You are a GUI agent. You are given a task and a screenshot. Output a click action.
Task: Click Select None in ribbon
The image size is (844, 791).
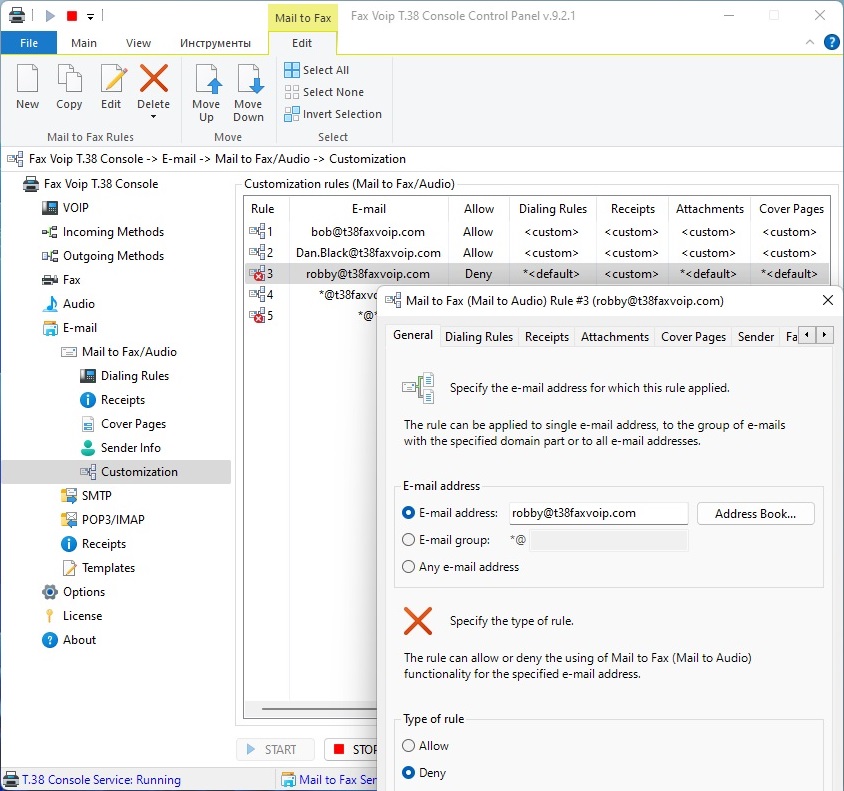(x=324, y=92)
